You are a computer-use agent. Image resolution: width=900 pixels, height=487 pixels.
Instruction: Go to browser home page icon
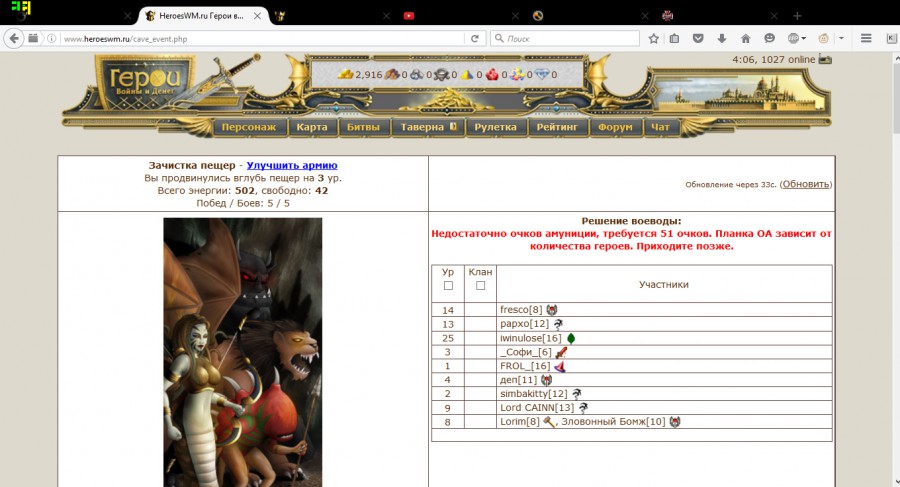click(x=745, y=38)
